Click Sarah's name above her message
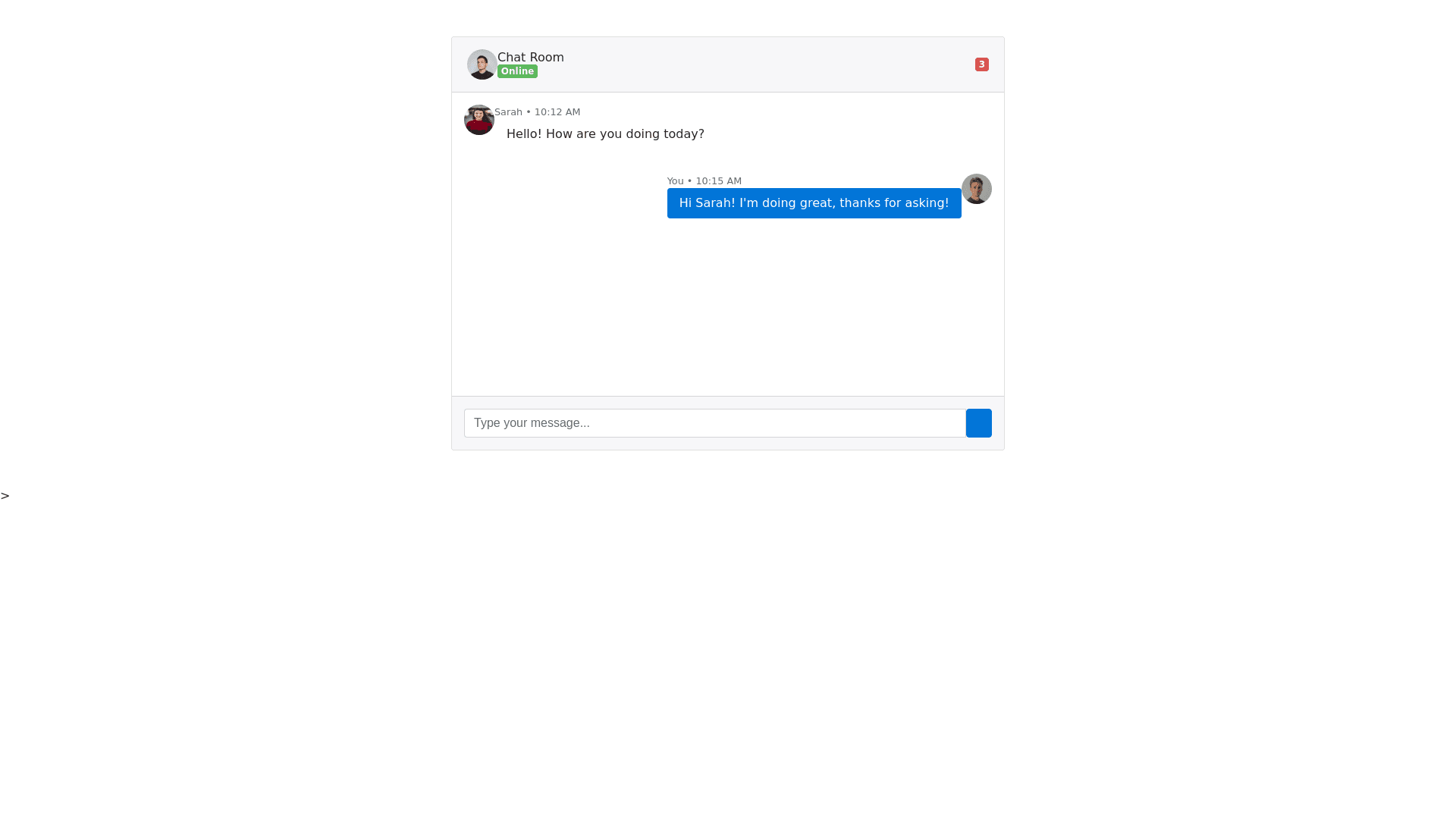This screenshot has width=1456, height=819. pos(508,111)
